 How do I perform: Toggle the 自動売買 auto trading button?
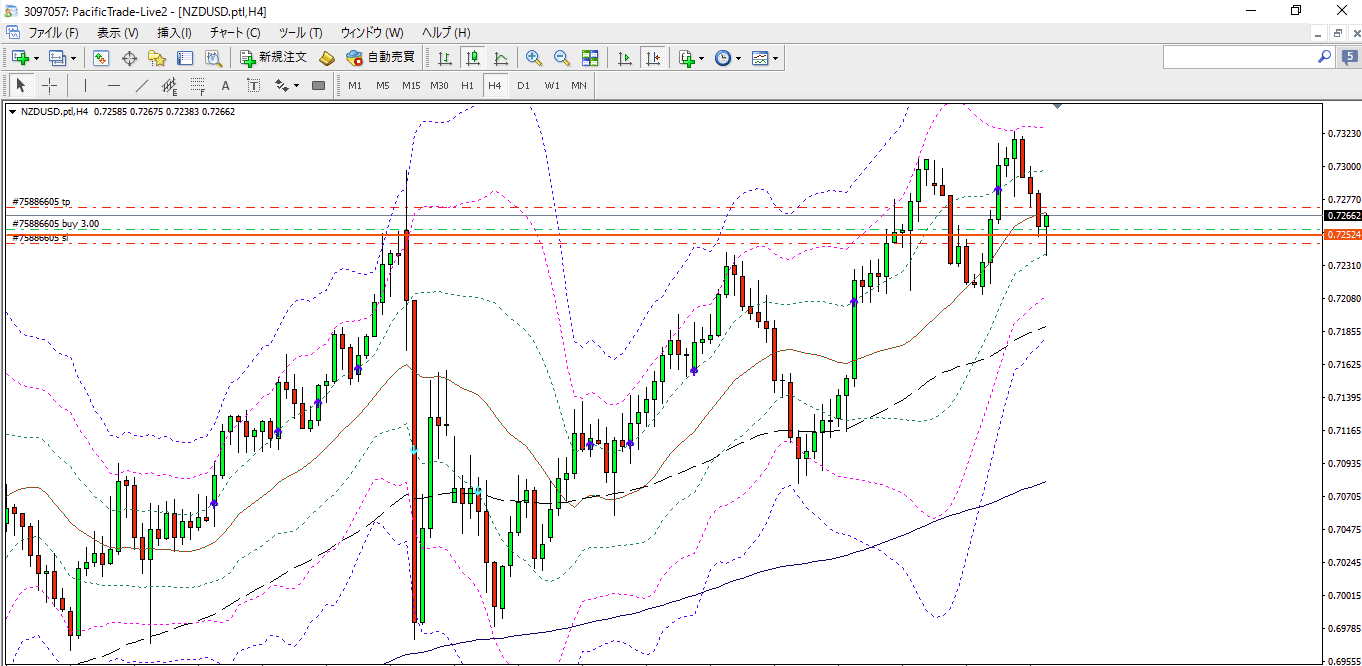(x=380, y=58)
